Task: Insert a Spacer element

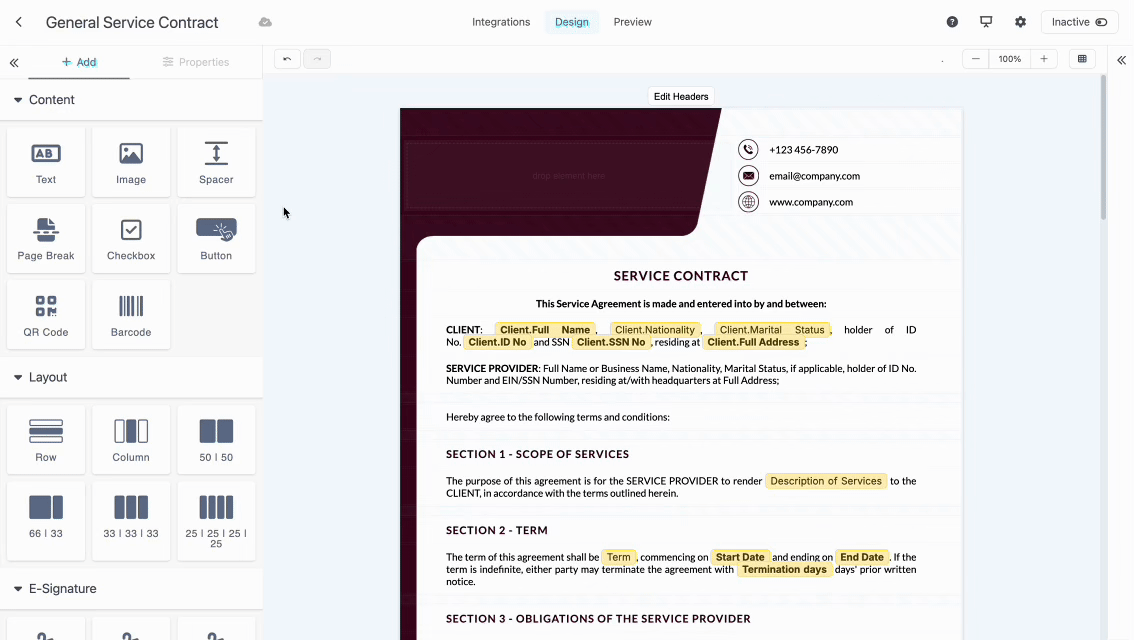Action: click(216, 162)
